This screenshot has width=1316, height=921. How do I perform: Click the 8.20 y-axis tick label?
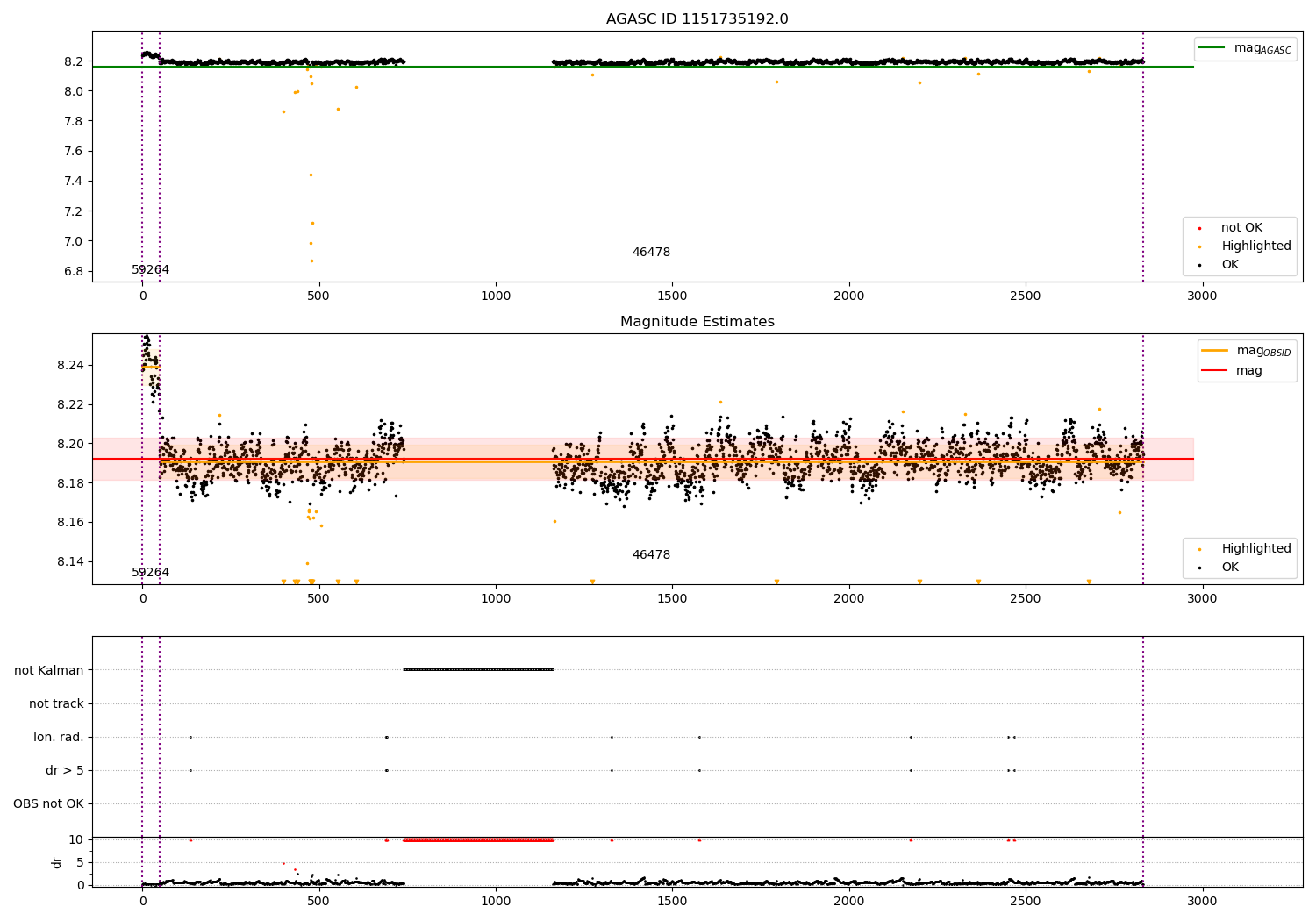[70, 444]
